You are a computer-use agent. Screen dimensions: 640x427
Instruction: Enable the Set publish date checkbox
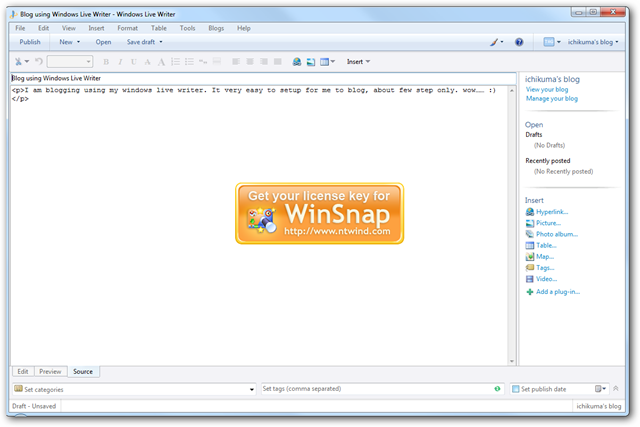click(x=516, y=389)
